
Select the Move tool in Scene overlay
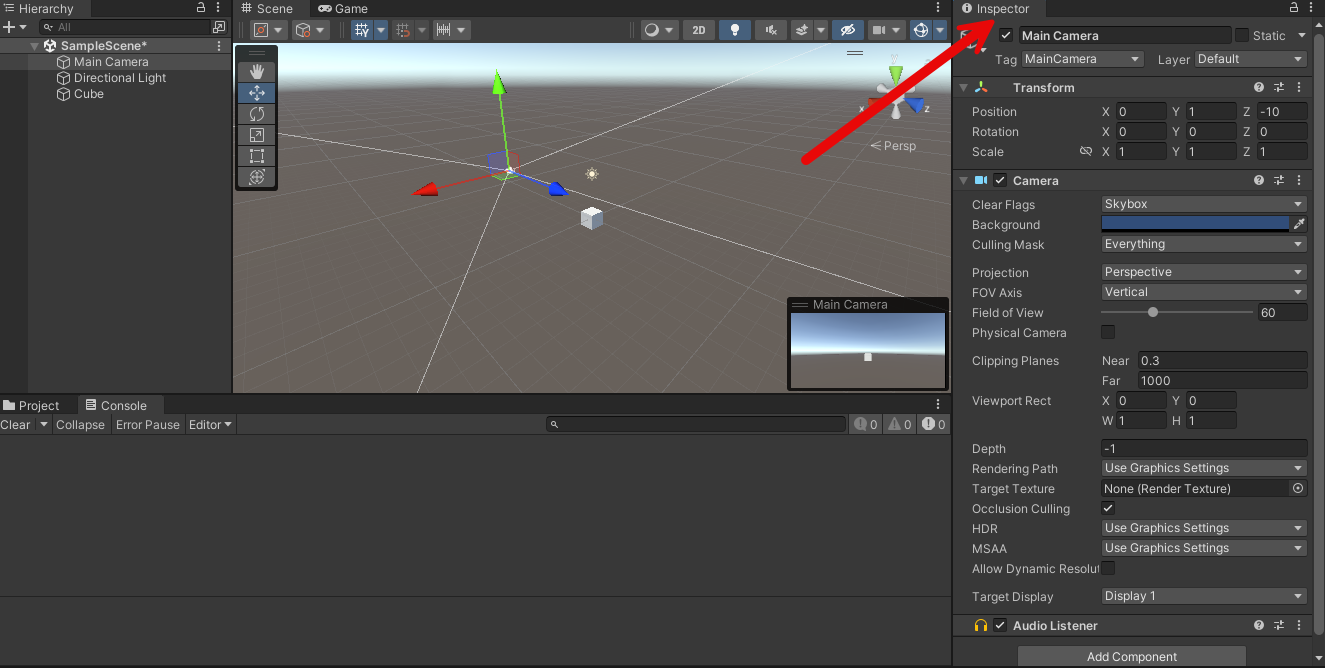[x=257, y=93]
